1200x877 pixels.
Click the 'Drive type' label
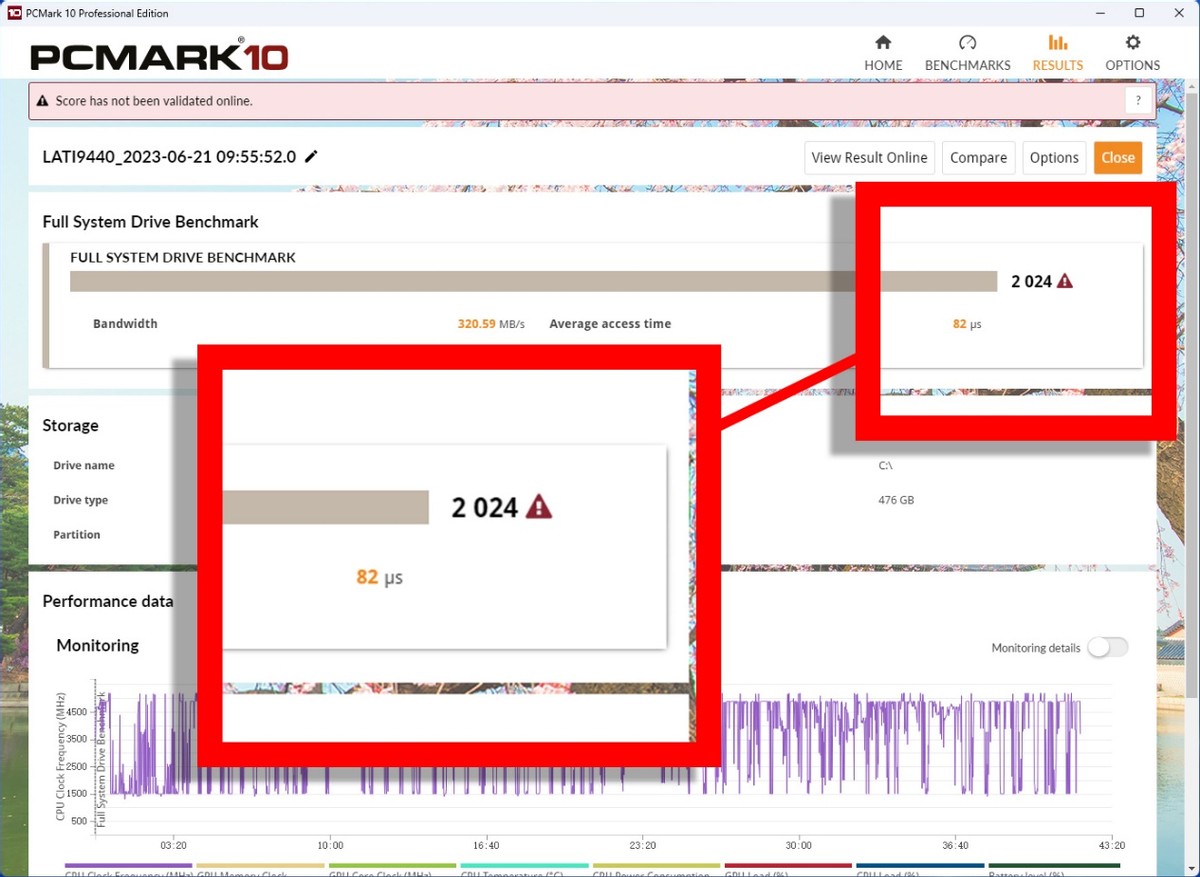pos(80,500)
